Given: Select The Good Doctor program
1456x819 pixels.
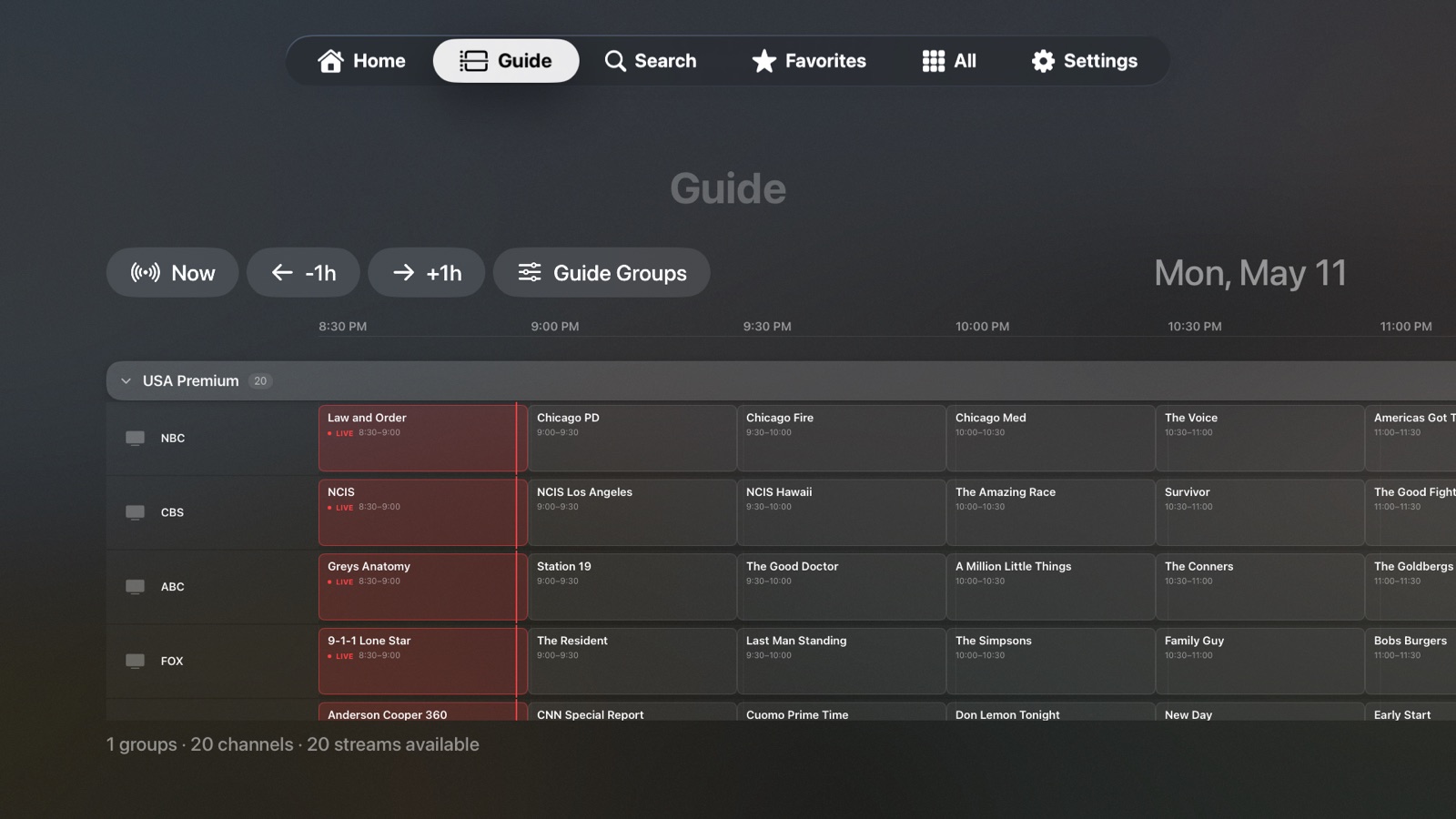Looking at the screenshot, I should coord(842,587).
